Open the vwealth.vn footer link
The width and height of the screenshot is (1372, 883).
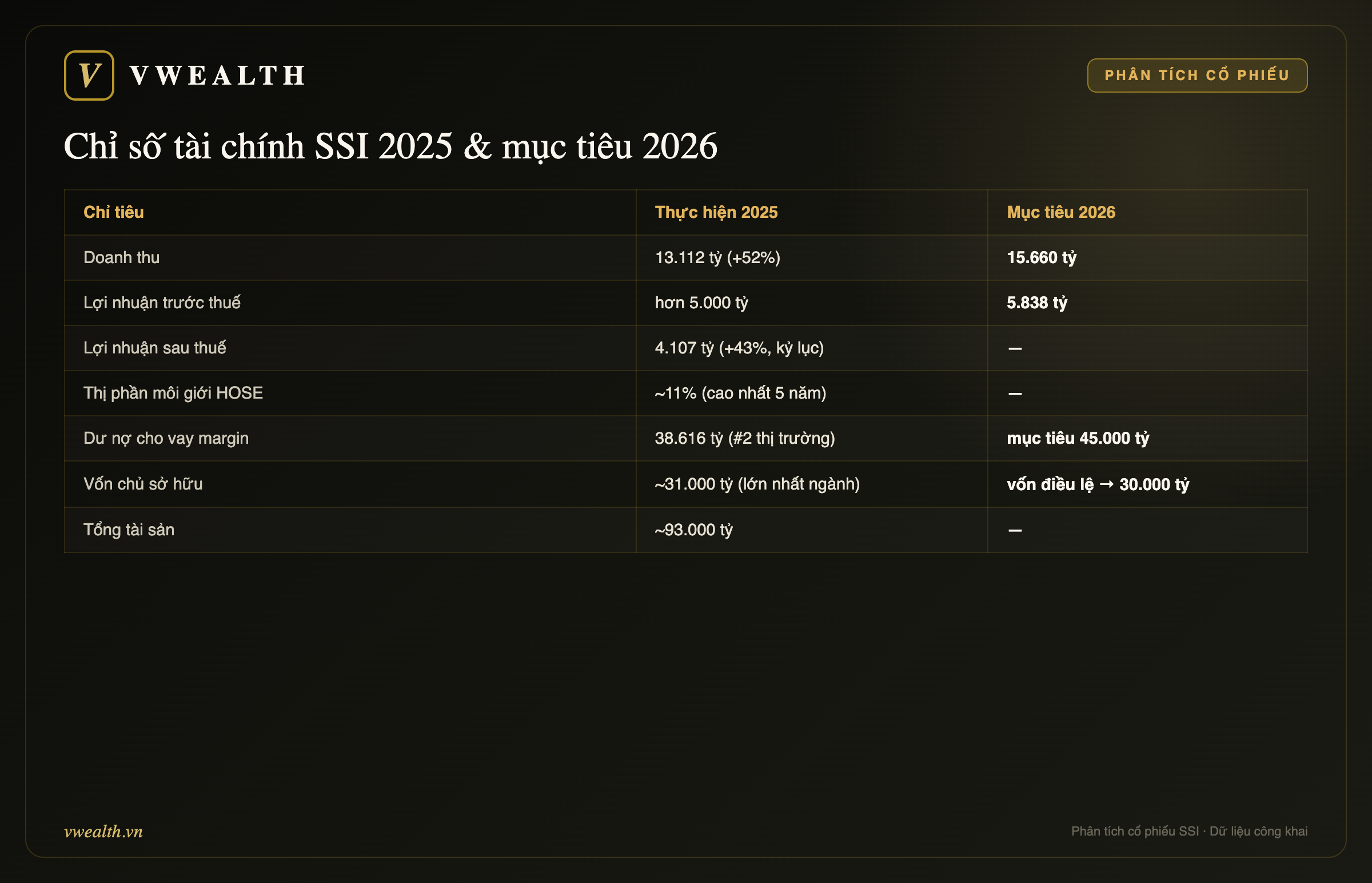tap(103, 831)
